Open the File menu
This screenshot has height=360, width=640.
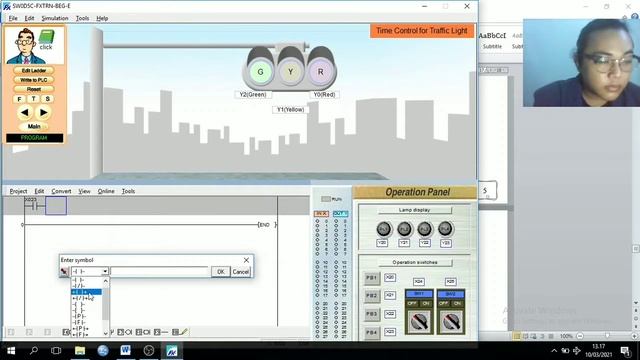coord(13,18)
